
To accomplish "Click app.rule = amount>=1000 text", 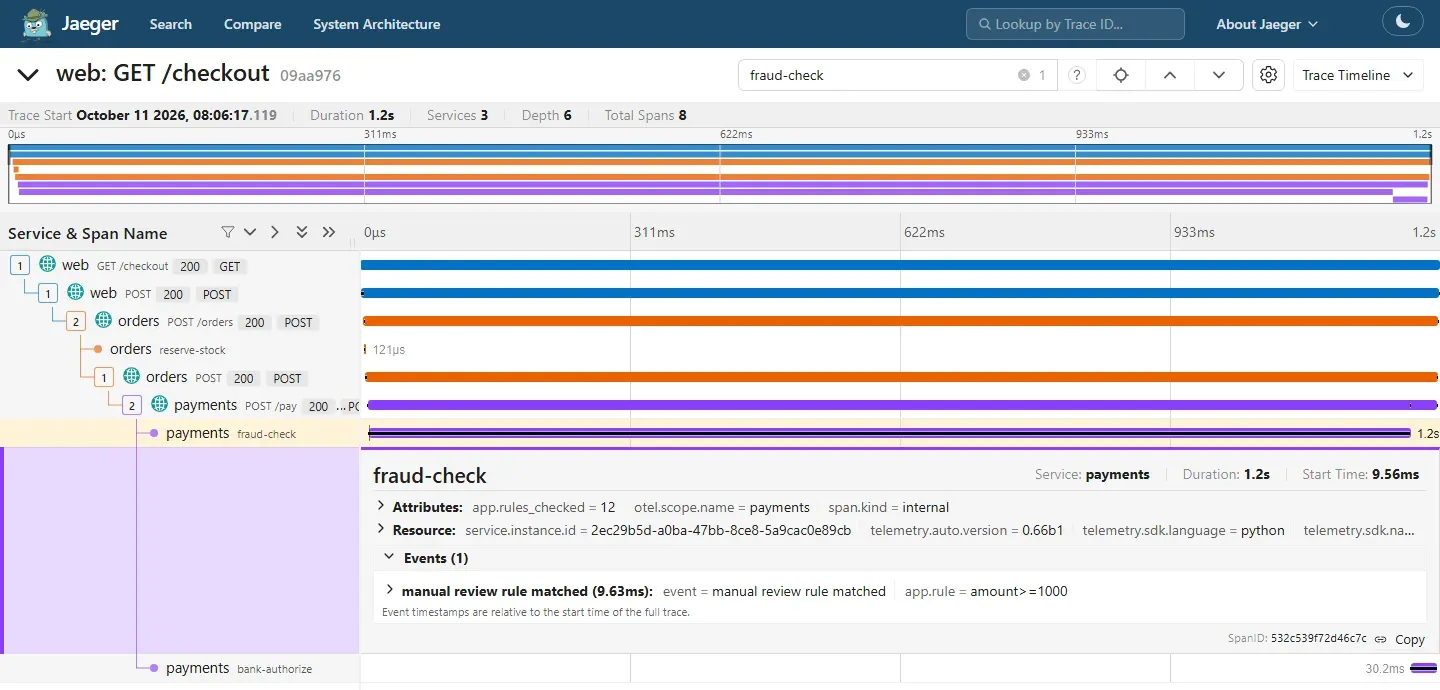I will tap(986, 591).
